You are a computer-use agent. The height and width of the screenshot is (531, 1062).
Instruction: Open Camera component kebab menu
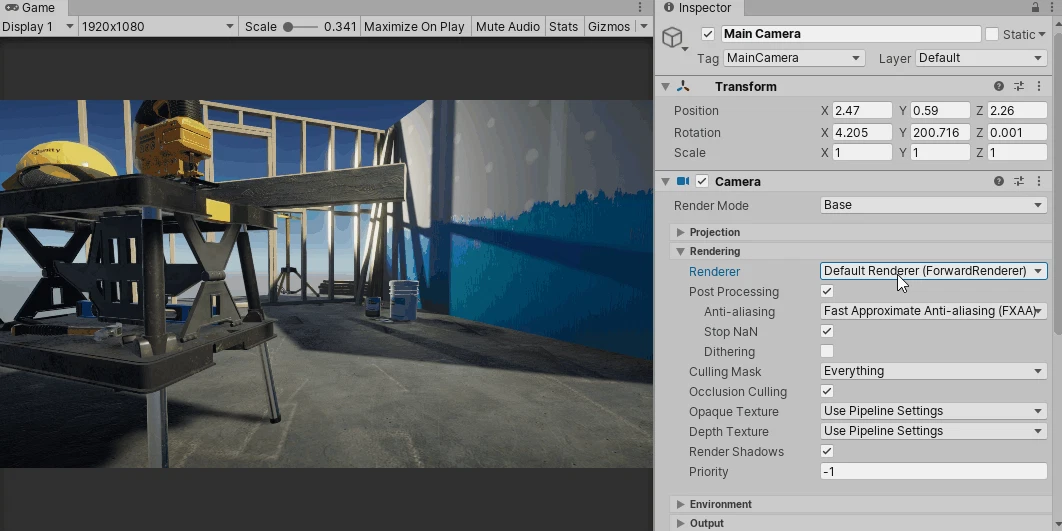1039,181
